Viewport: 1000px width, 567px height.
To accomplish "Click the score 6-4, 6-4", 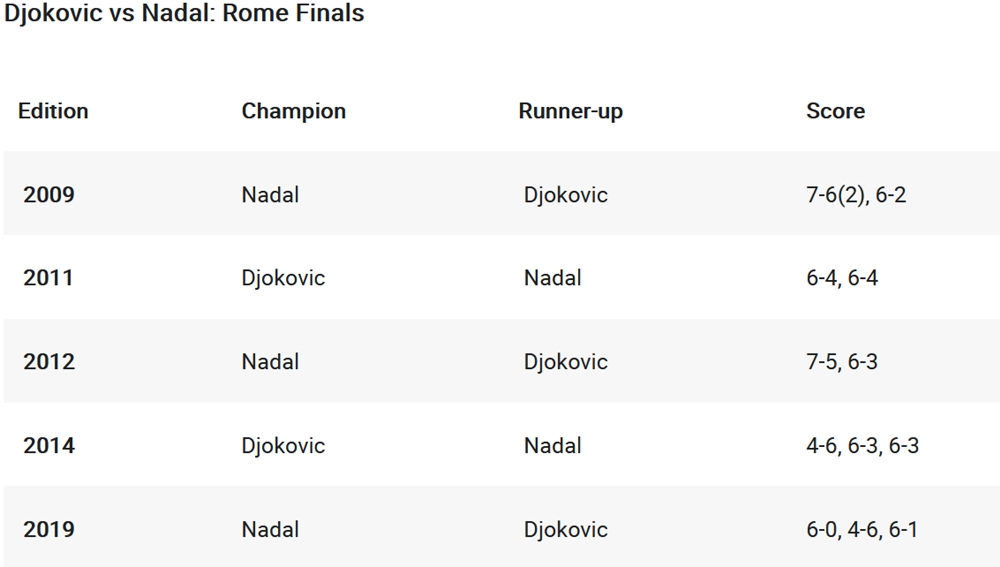I will click(842, 278).
